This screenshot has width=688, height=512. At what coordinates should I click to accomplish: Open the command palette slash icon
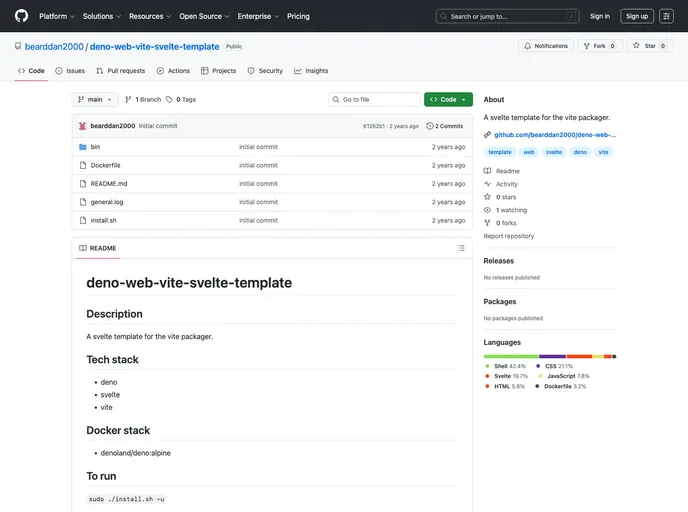coord(571,16)
